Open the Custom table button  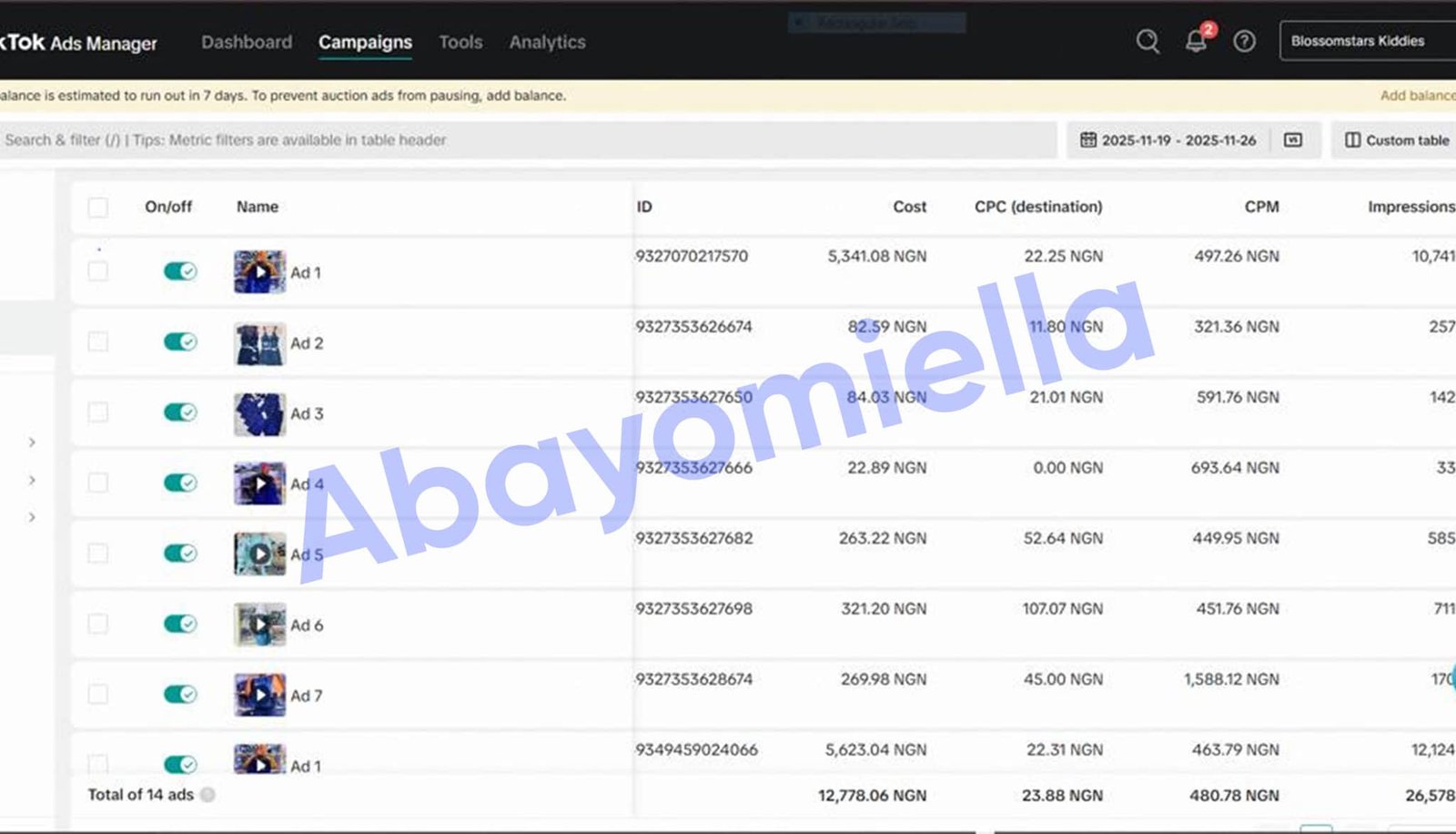point(1397,140)
